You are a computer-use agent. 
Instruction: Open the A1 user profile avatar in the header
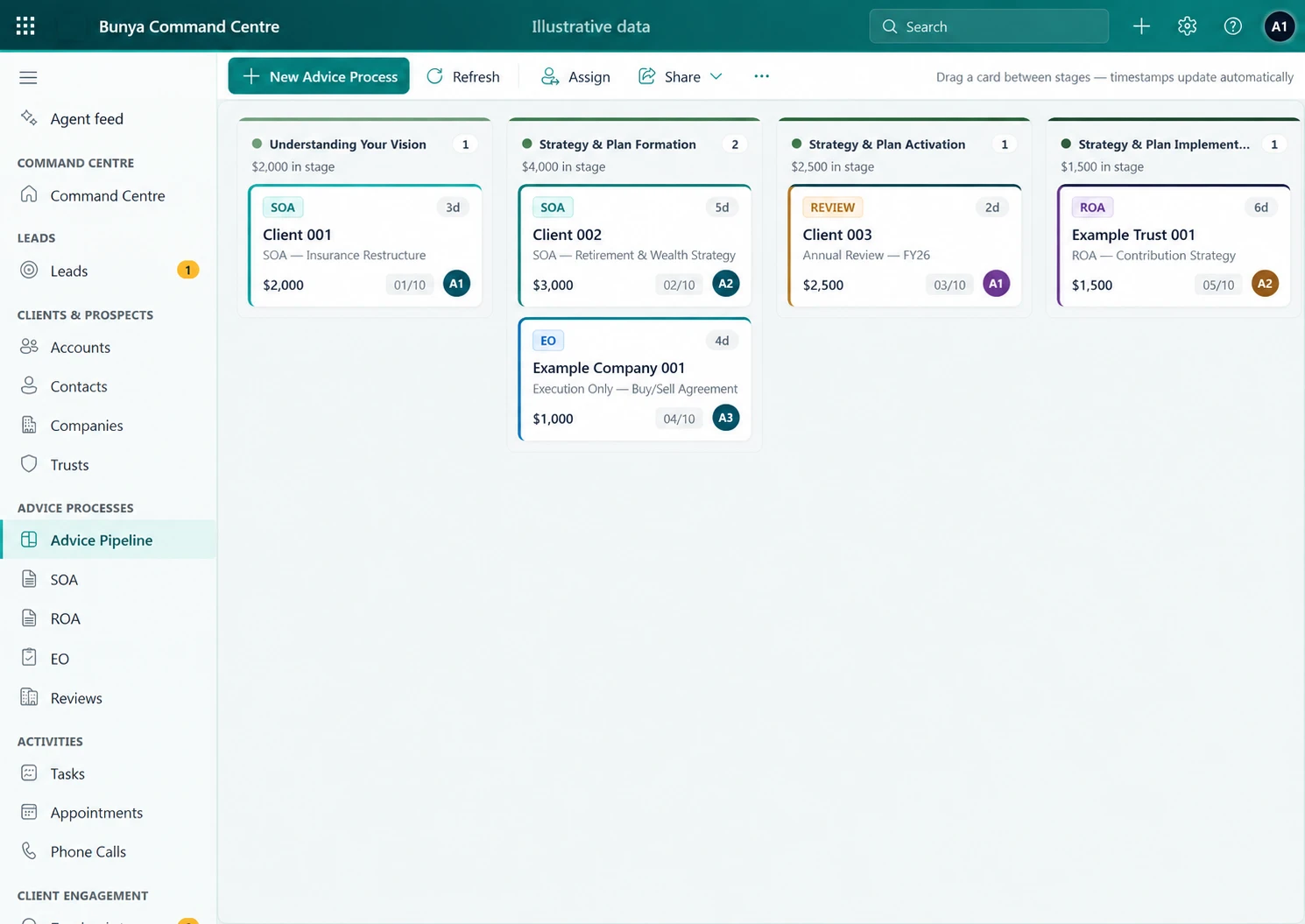pos(1279,26)
